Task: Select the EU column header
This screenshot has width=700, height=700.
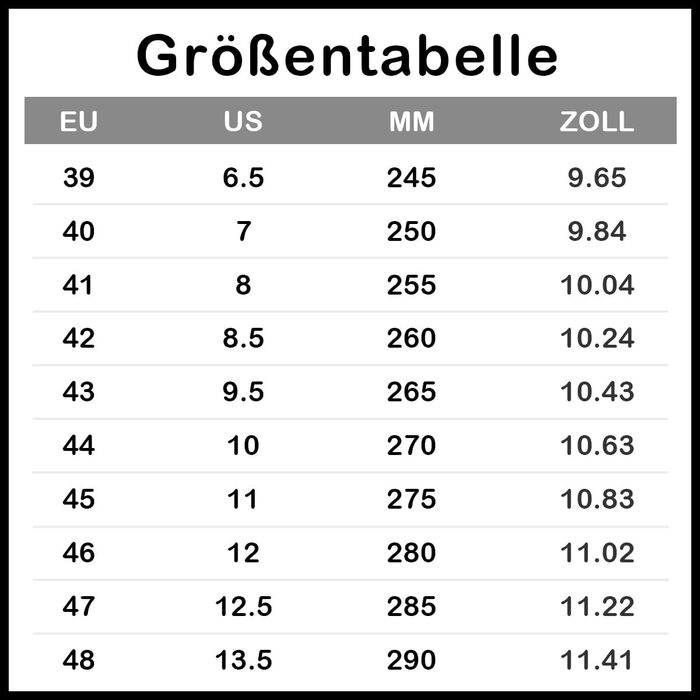Action: [79, 122]
